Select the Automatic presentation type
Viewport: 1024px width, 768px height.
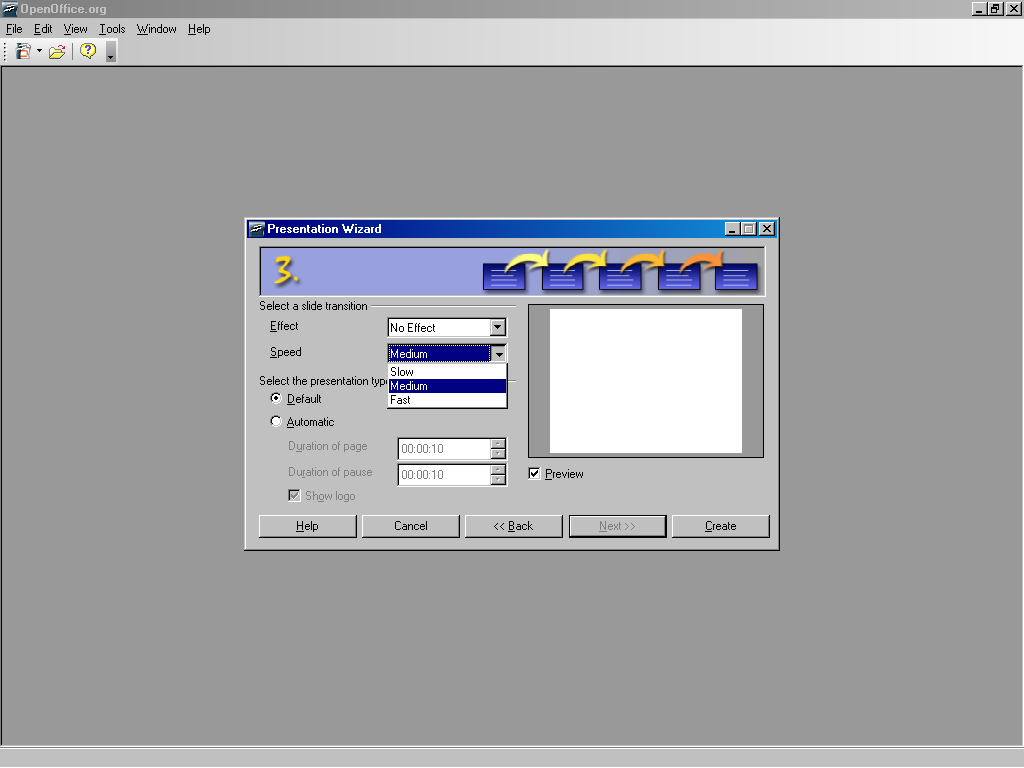(276, 422)
